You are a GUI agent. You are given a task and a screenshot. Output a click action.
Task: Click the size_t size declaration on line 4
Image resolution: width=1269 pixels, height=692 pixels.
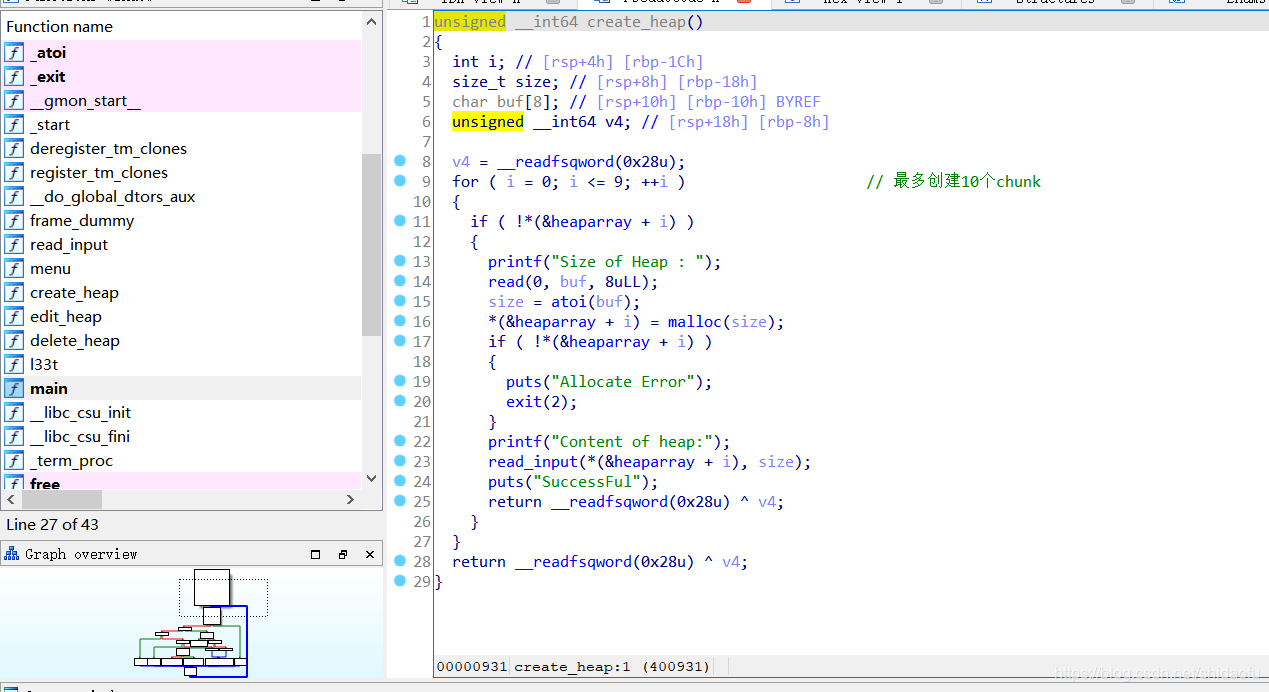(519, 82)
